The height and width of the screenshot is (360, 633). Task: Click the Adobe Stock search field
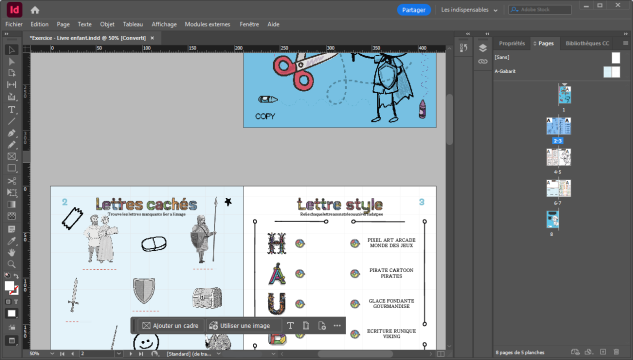540,10
